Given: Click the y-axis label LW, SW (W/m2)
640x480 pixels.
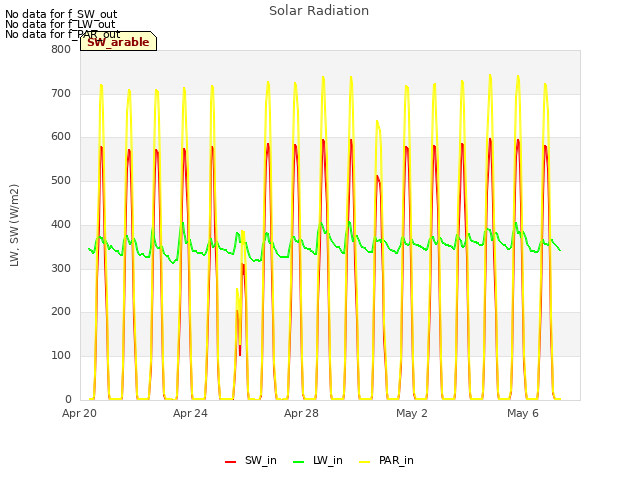Looking at the screenshot, I should [x=14, y=225].
